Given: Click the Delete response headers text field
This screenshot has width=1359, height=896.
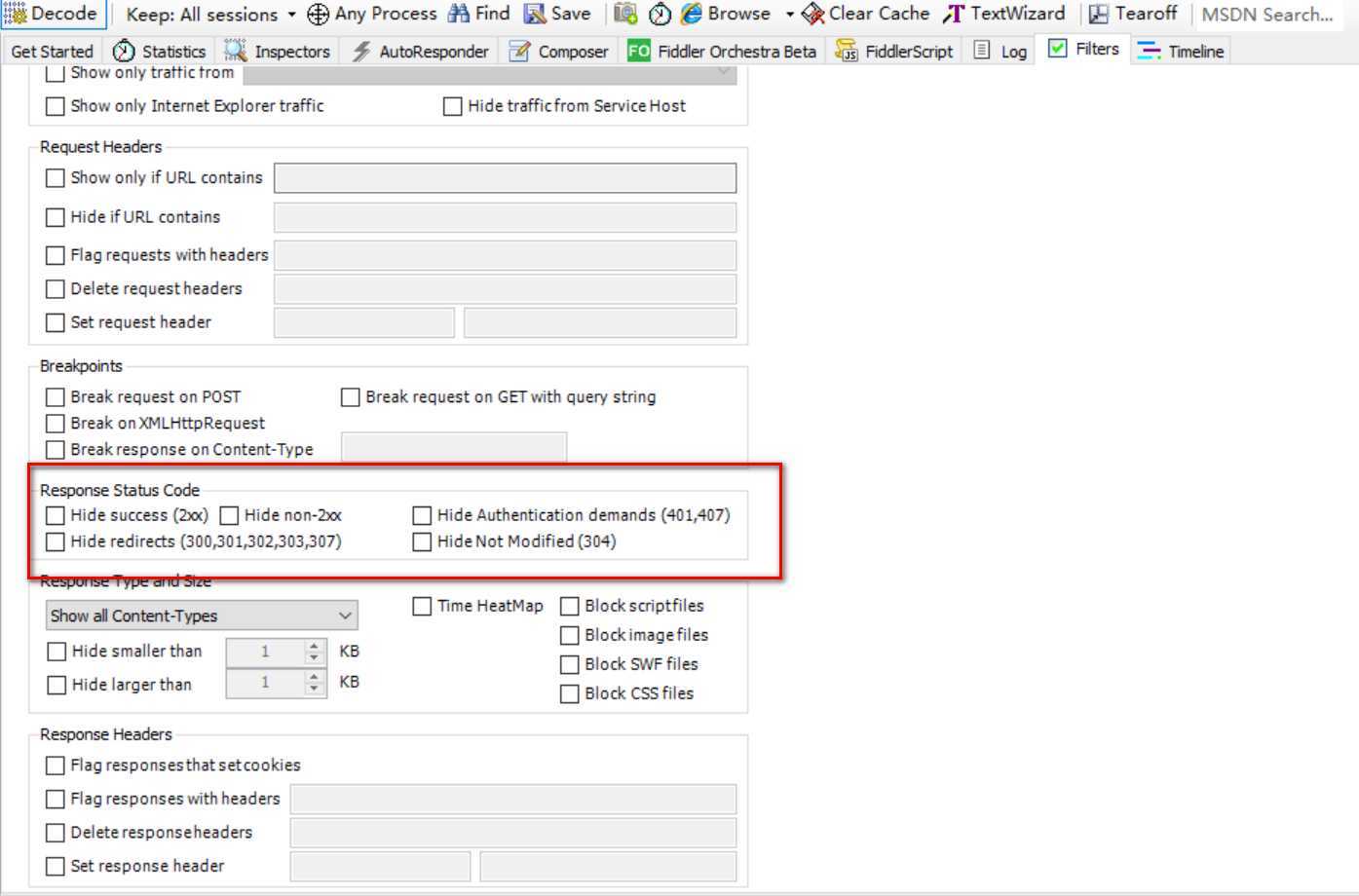Looking at the screenshot, I should pyautogui.click(x=513, y=833).
